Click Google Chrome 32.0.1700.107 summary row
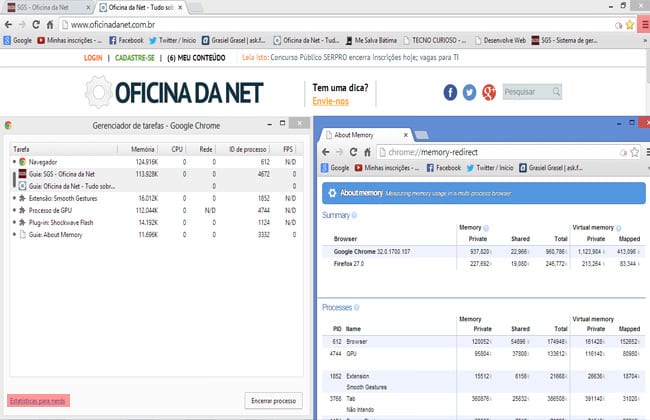The image size is (650, 420). click(x=484, y=252)
